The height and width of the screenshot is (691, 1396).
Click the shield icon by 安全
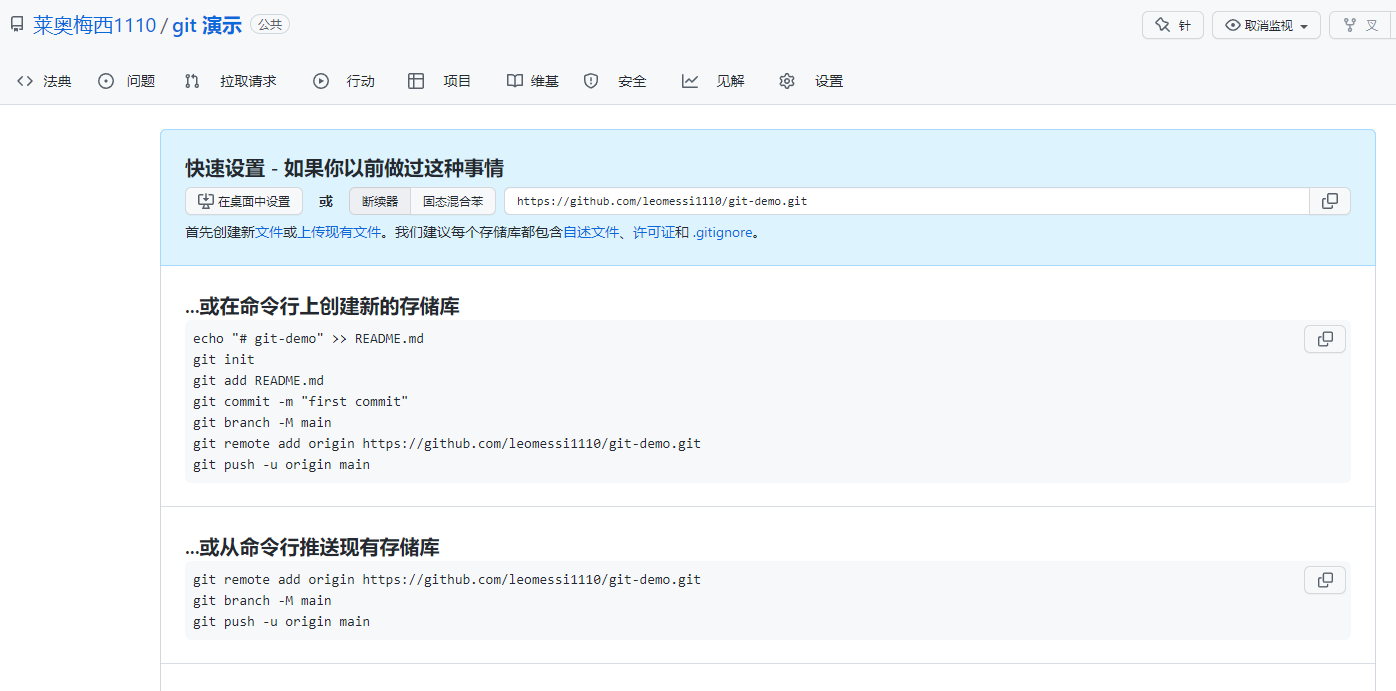[x=591, y=81]
